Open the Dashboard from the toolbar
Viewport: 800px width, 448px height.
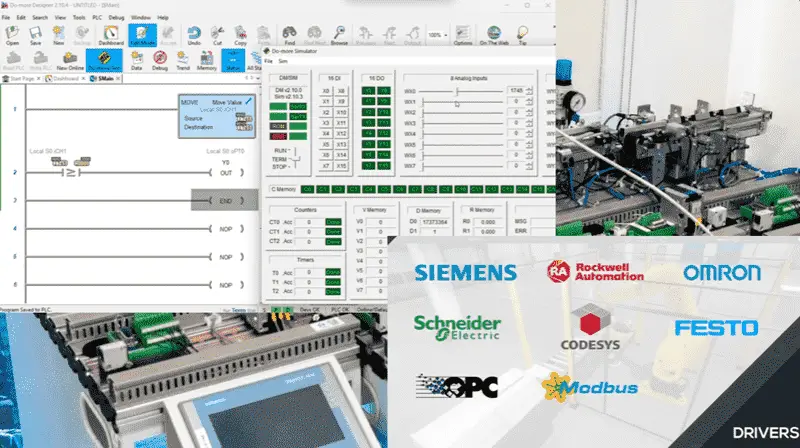111,35
